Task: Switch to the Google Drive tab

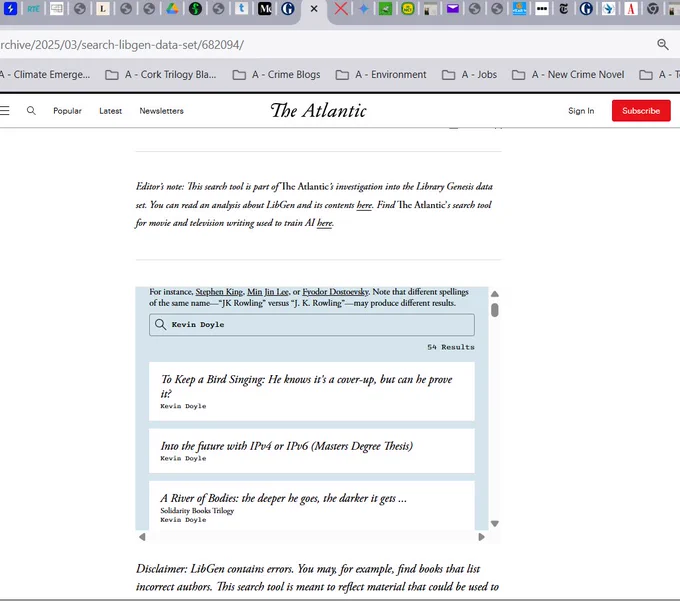Action: tap(172, 9)
